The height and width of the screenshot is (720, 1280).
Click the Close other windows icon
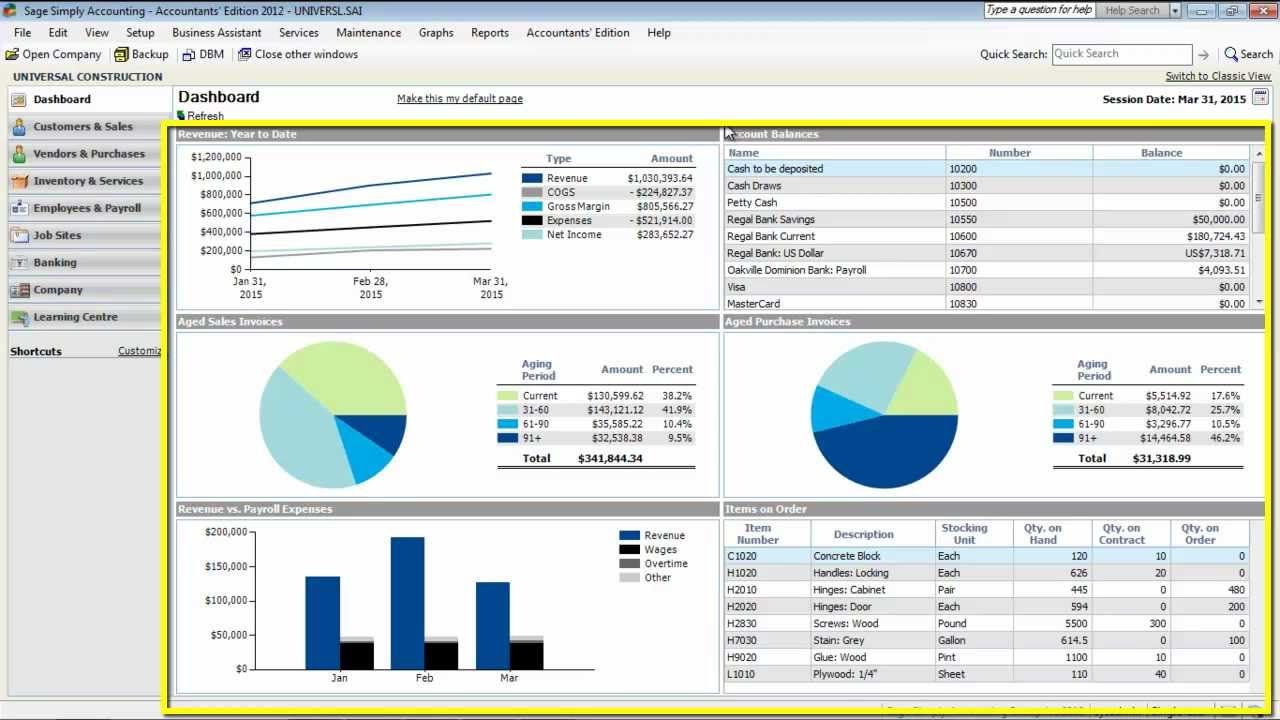(x=244, y=54)
